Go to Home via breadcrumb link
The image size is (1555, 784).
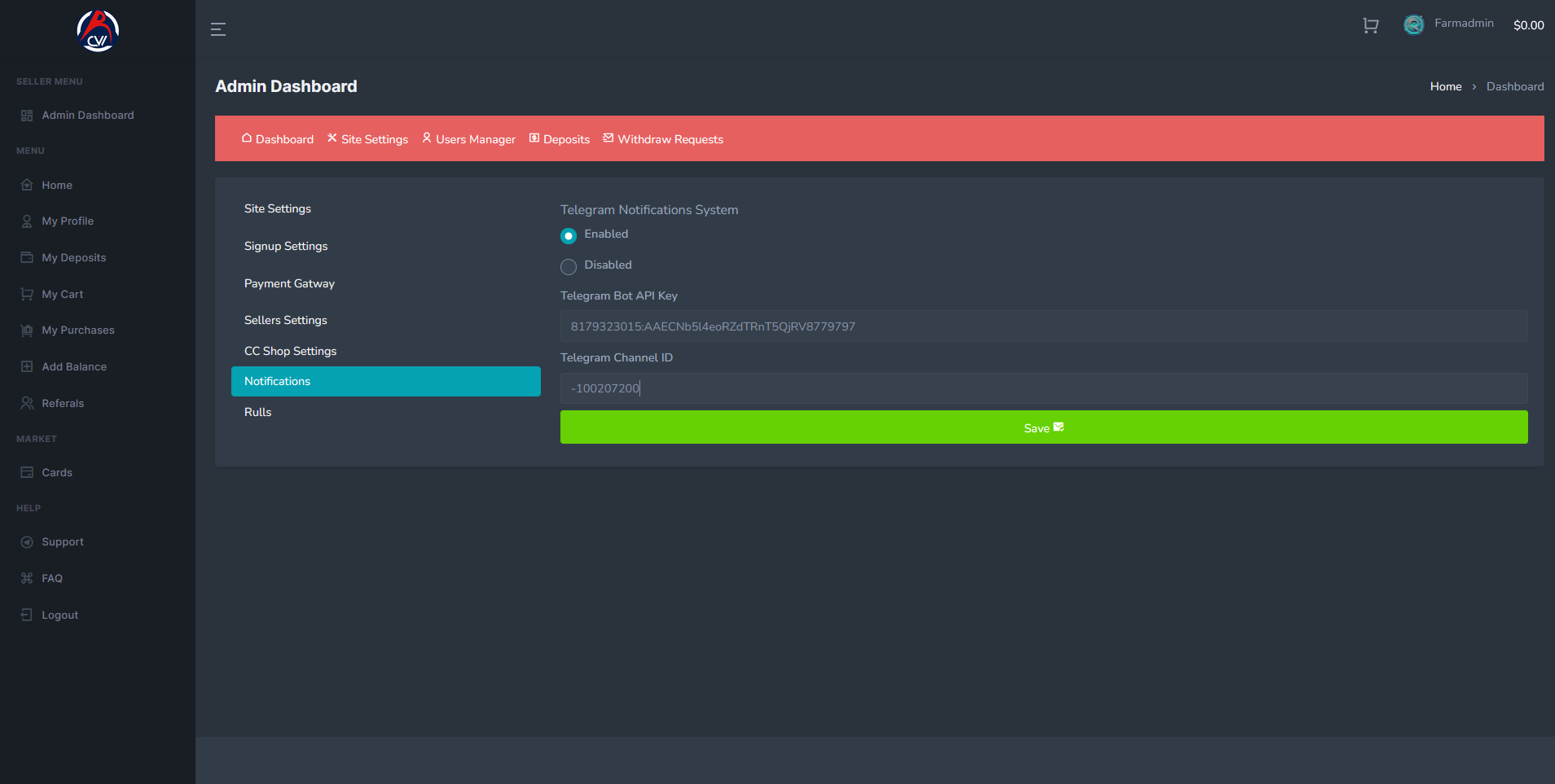coord(1446,87)
